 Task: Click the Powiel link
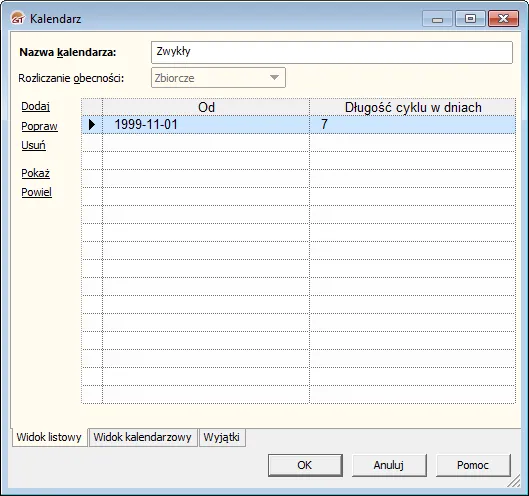36,192
